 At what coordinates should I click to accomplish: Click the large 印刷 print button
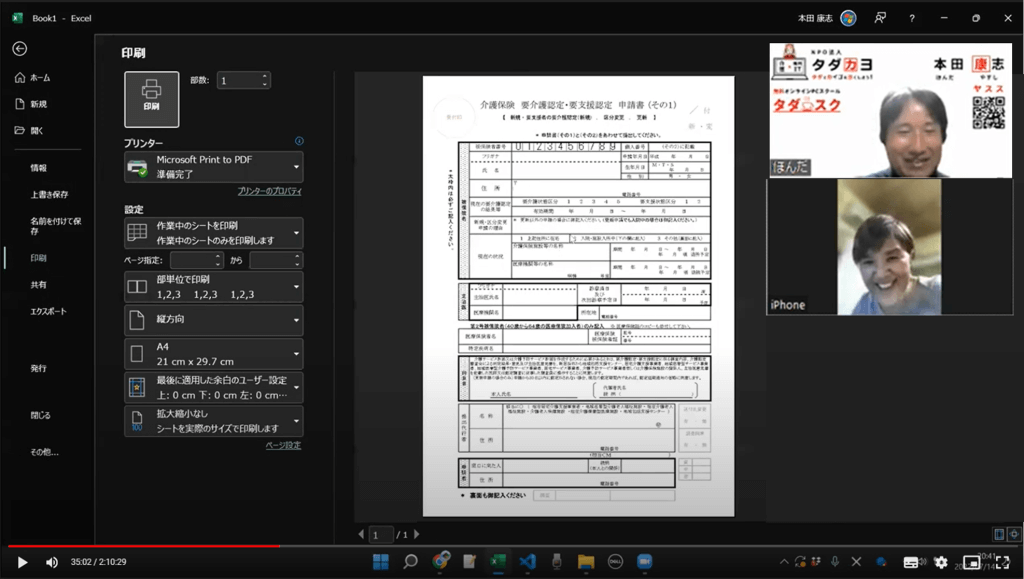pos(151,99)
